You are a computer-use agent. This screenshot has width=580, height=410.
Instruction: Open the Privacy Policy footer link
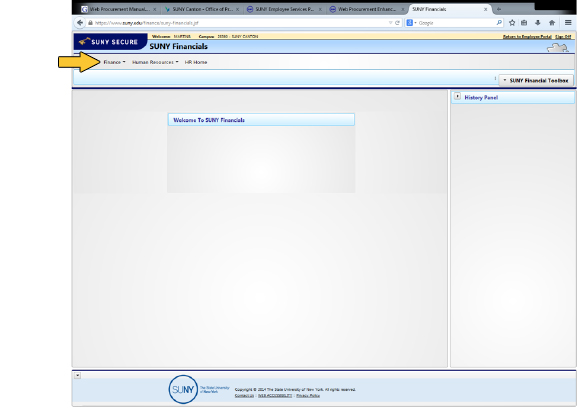coord(308,396)
